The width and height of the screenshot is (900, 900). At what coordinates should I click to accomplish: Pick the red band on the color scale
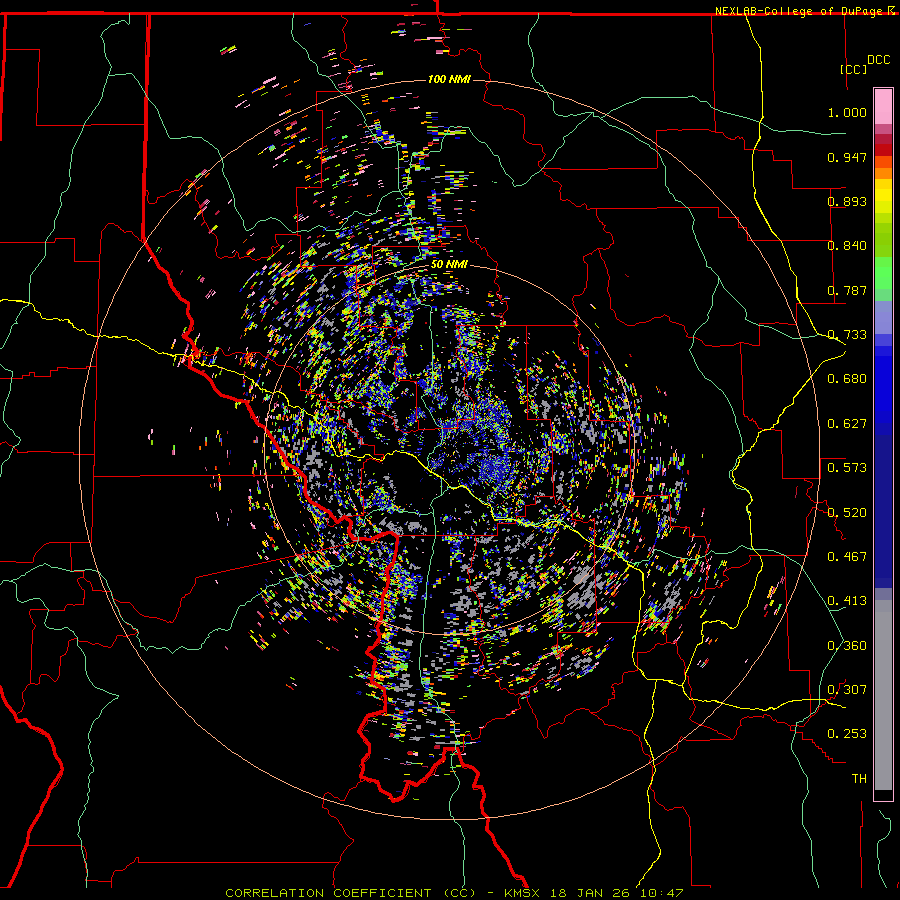883,150
